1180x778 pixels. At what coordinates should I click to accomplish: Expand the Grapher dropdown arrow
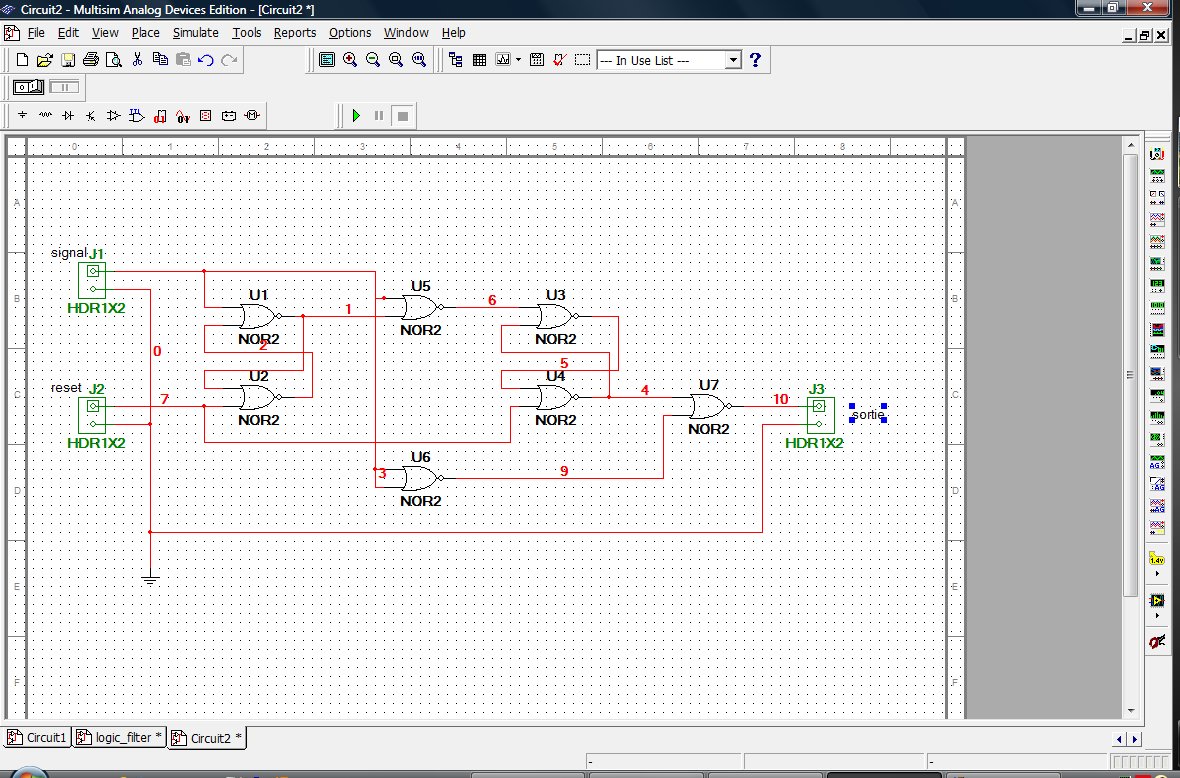tap(518, 60)
